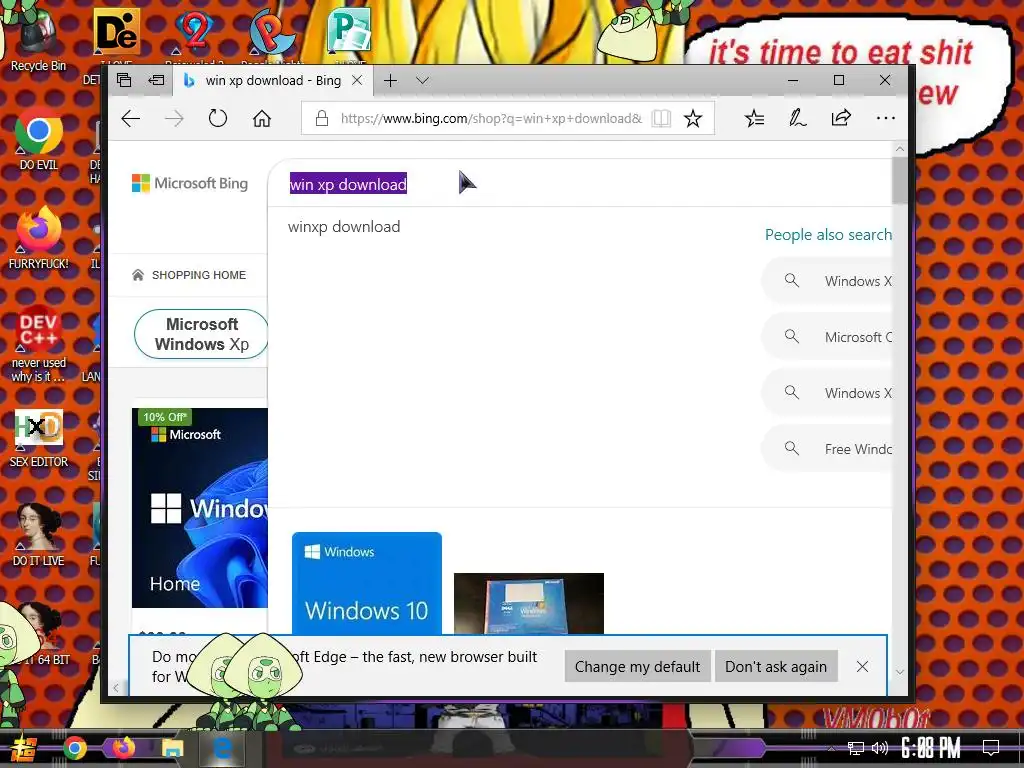Open the Action Center notifications icon
Screen dimensions: 1024x768
[x=991, y=748]
